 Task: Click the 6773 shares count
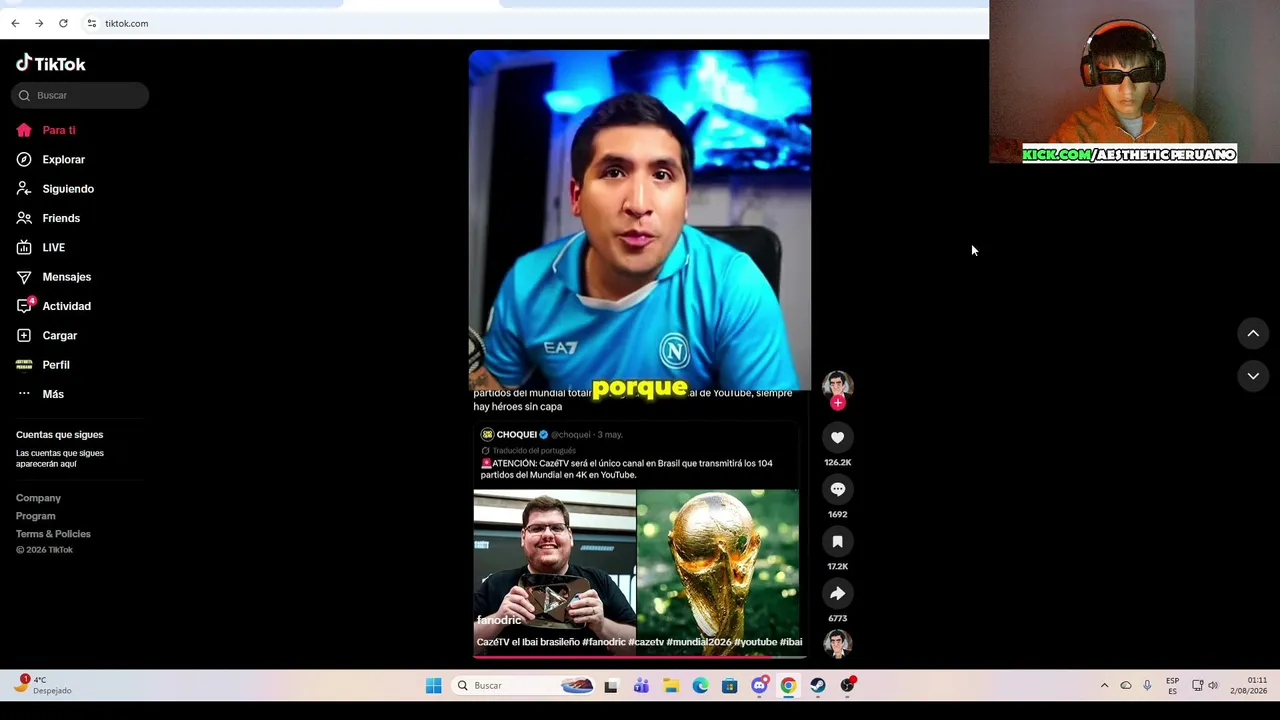838,619
